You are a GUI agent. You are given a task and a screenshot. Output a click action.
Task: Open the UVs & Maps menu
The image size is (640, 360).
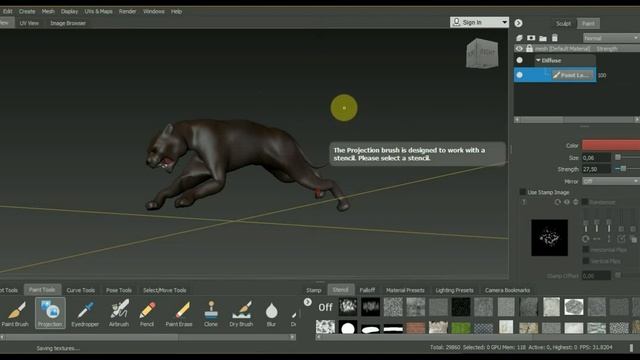pyautogui.click(x=98, y=11)
